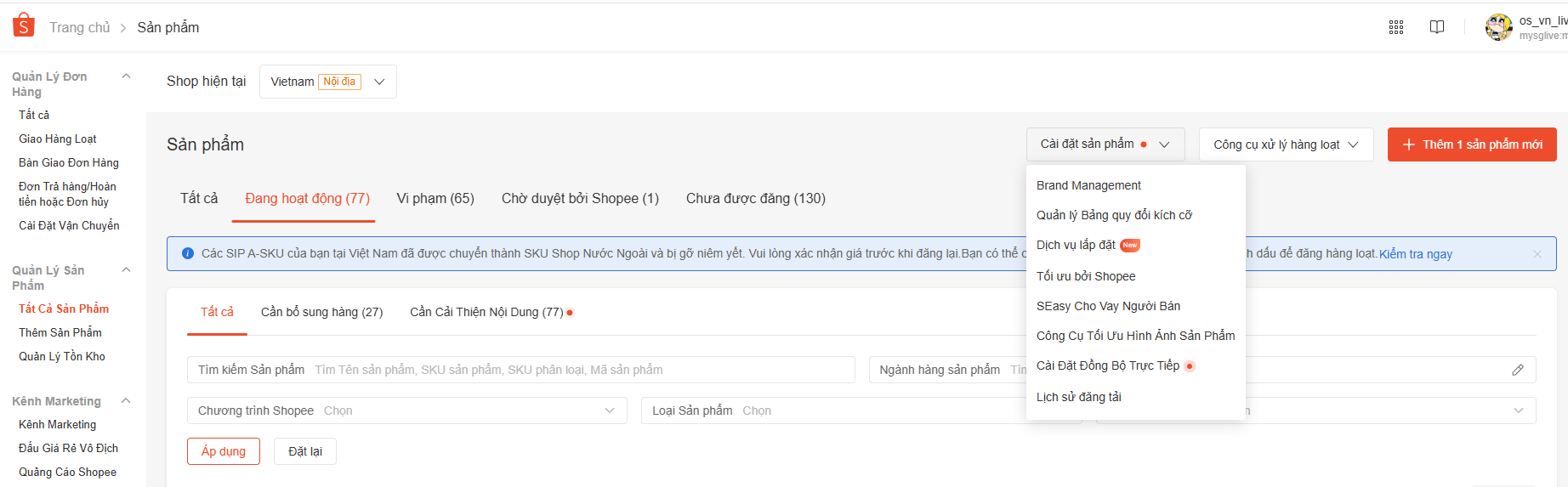Click the user avatar picture
The width and height of the screenshot is (1568, 487).
pos(1498,27)
